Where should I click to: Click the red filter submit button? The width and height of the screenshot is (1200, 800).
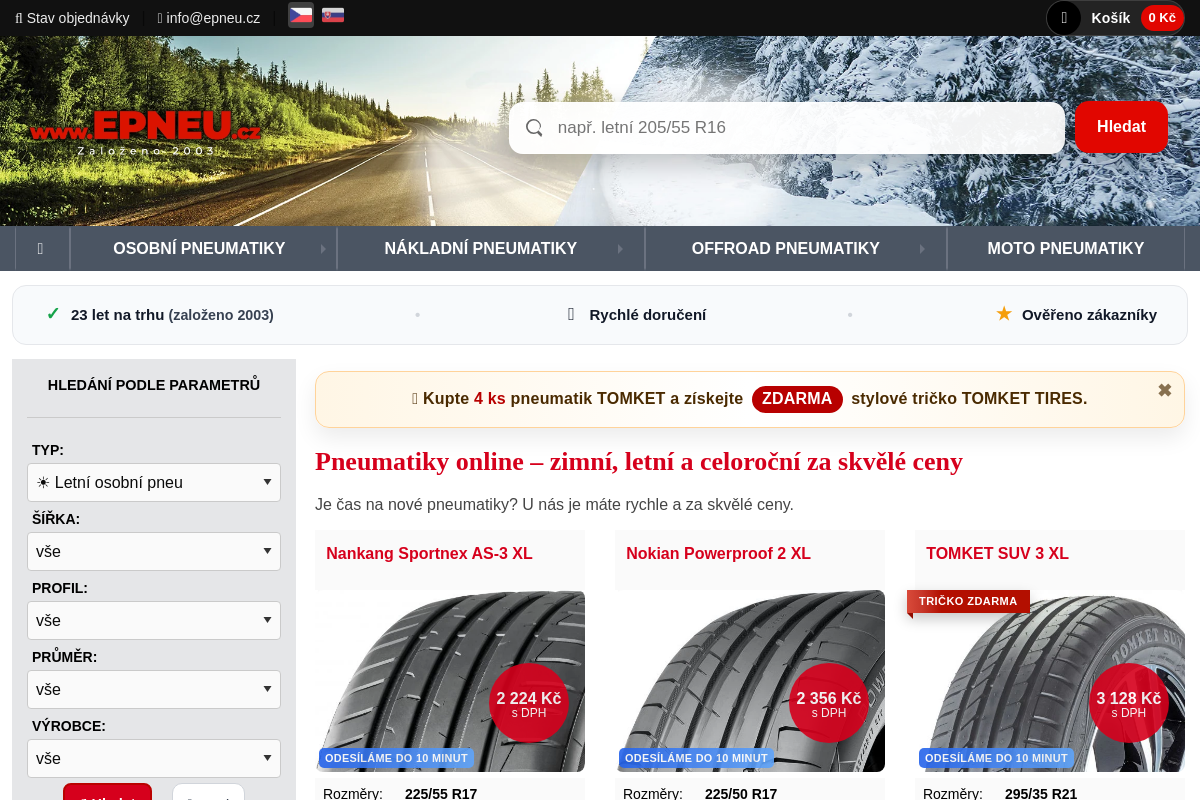(107, 792)
